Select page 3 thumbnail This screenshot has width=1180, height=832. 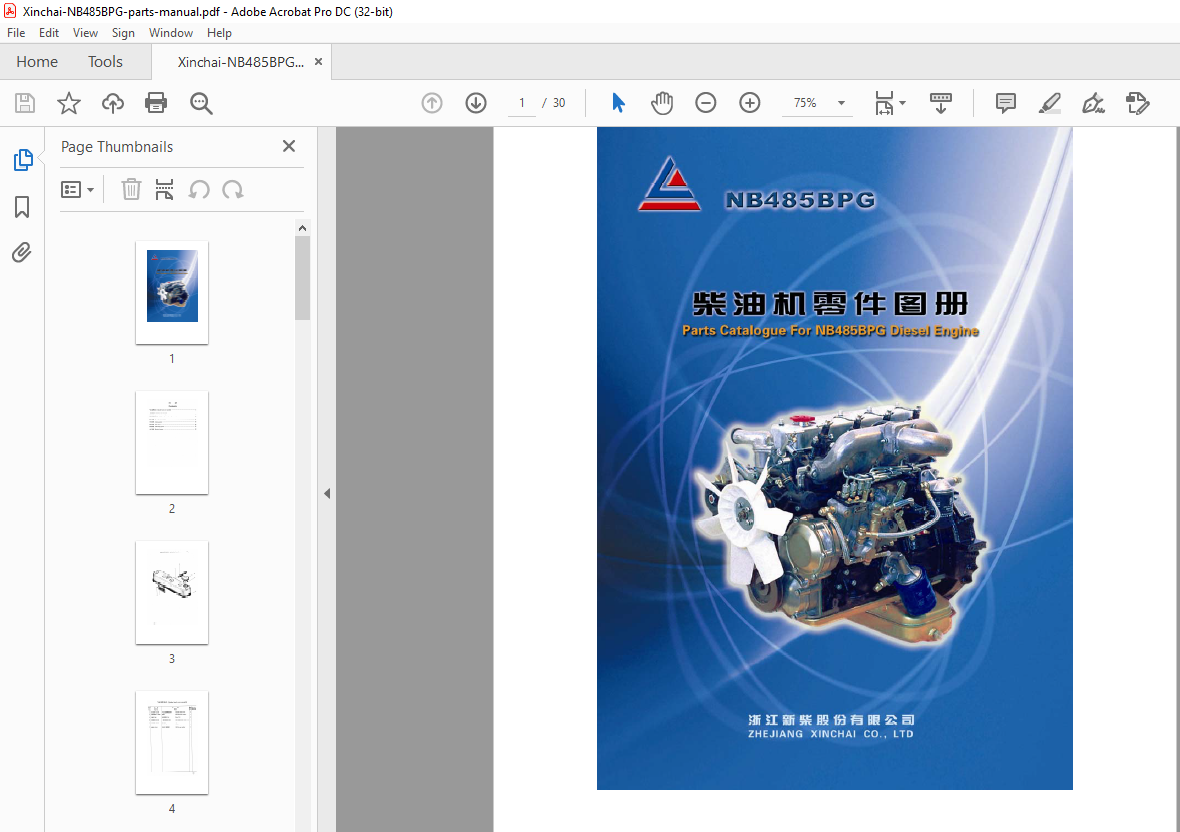point(172,592)
